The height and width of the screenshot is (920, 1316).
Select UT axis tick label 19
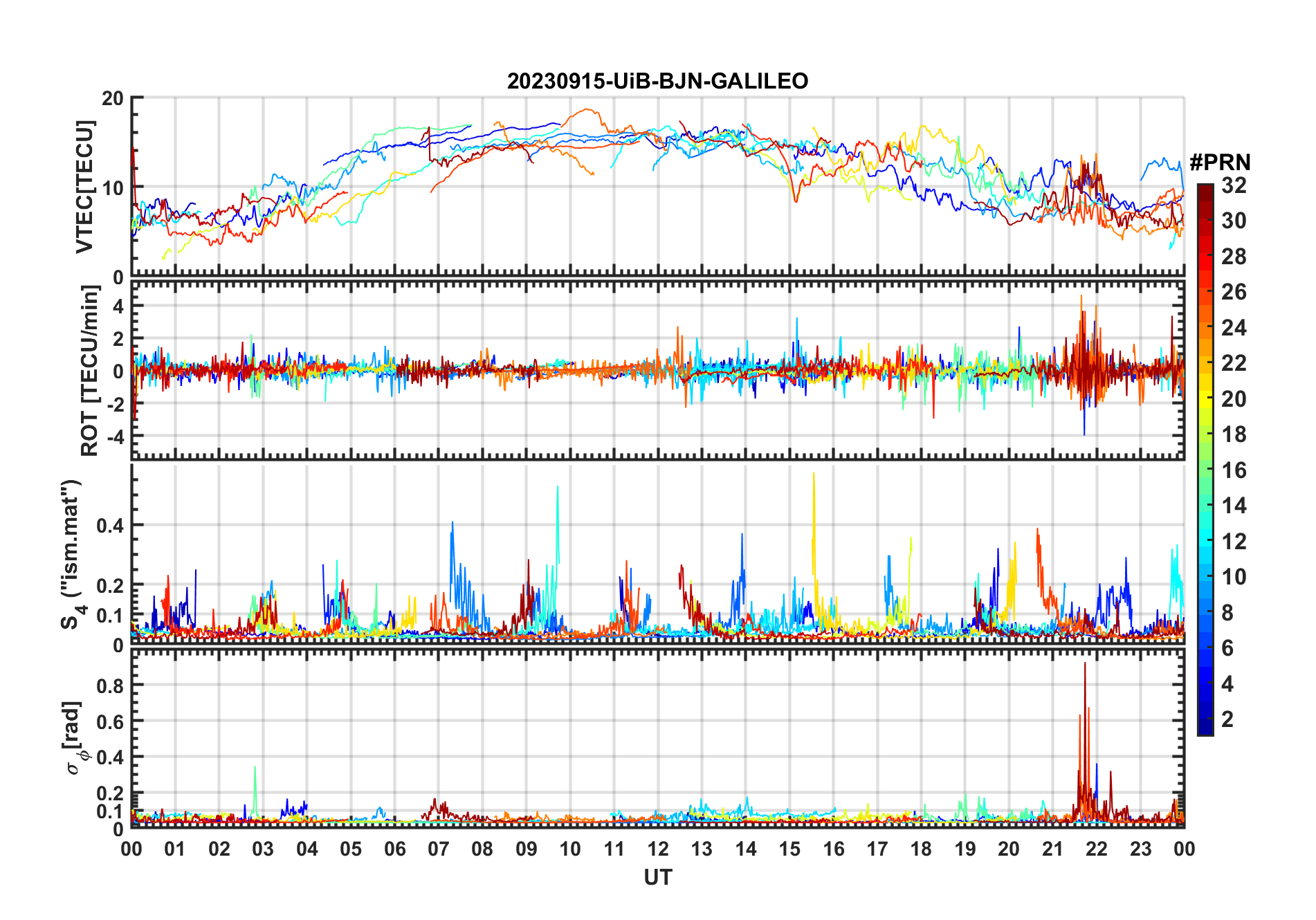[965, 849]
